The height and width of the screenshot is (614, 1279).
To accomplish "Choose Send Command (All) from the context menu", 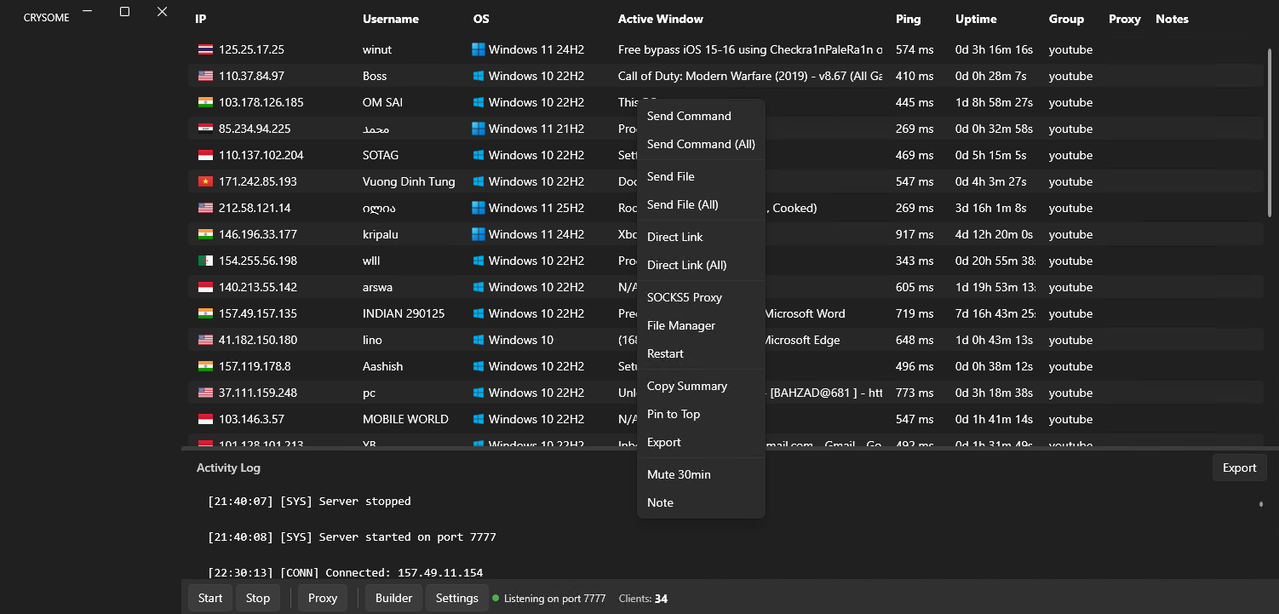I will 701,144.
